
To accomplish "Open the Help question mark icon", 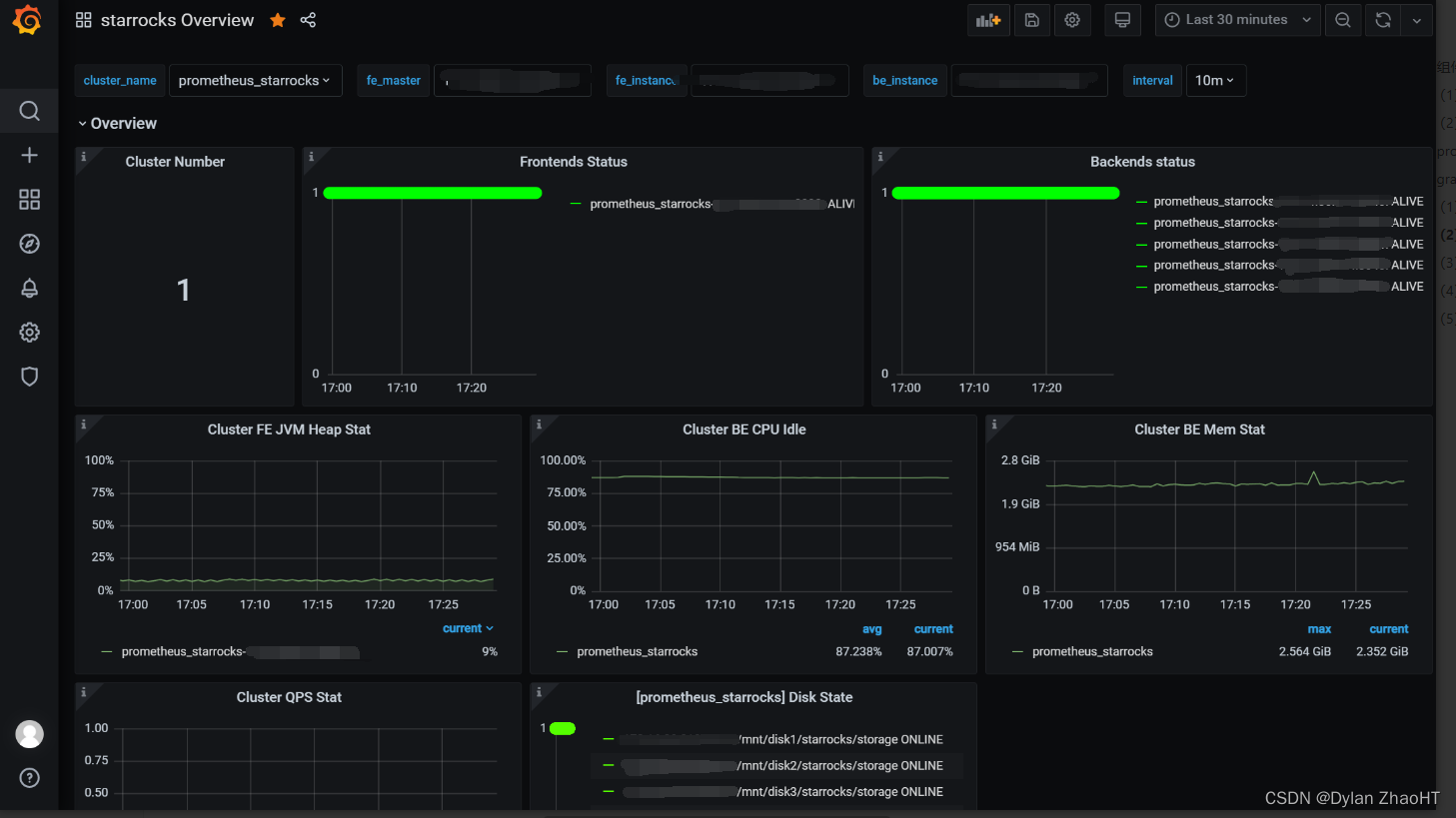I will pos(29,778).
